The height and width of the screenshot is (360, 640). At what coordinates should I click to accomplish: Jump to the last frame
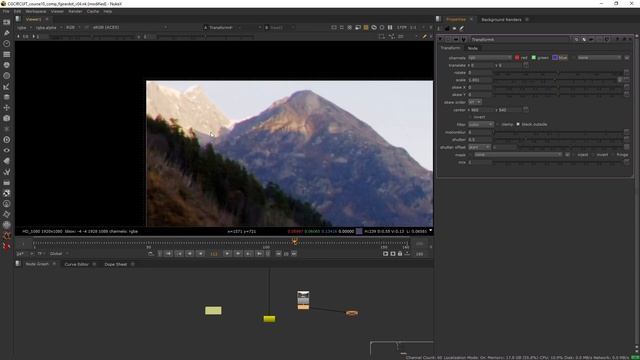[x=259, y=254]
